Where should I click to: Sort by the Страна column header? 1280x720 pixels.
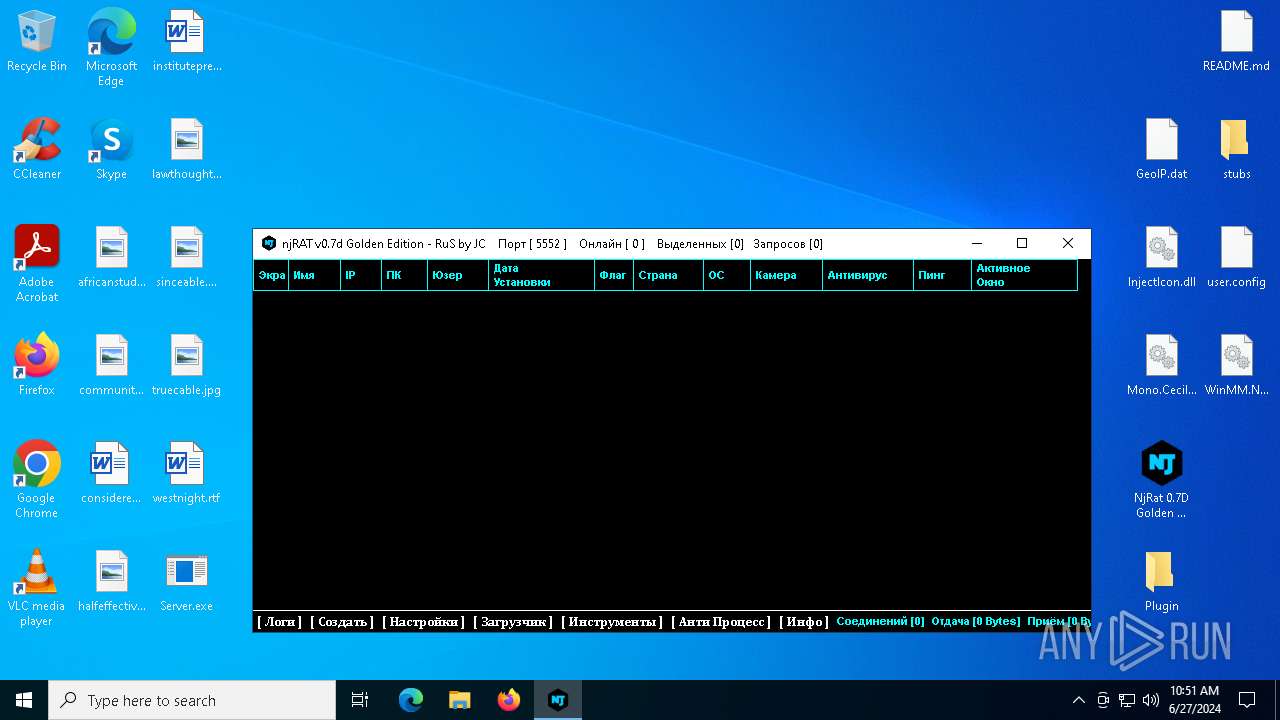pos(668,275)
